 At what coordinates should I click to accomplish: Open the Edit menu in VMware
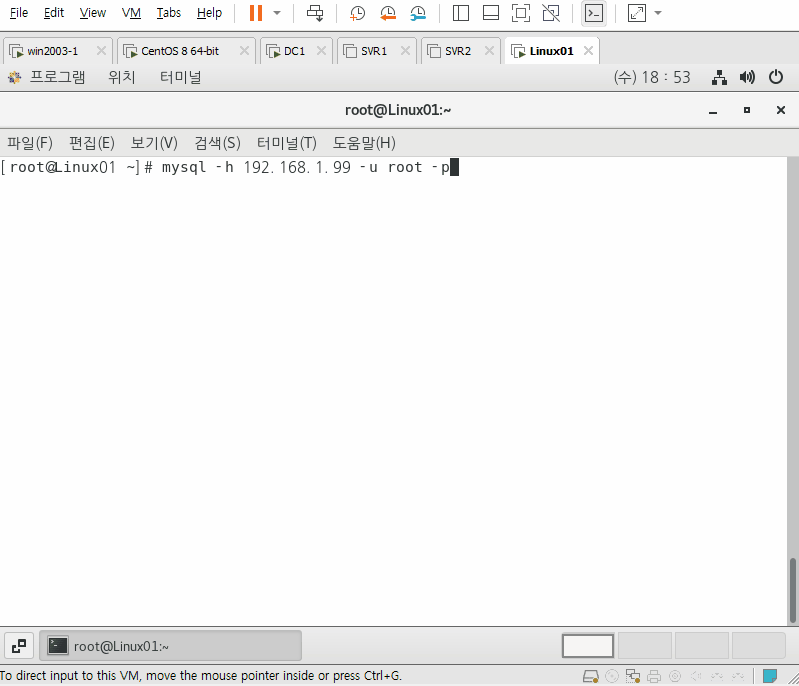[54, 13]
